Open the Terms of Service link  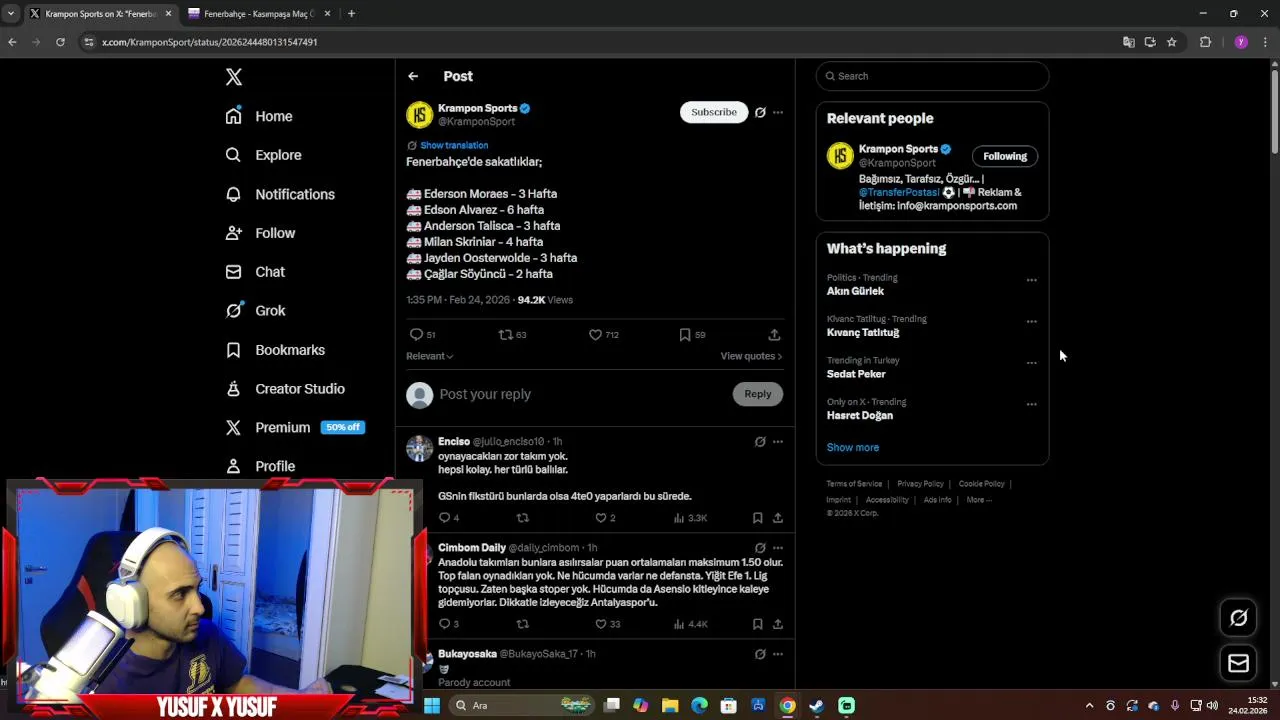pyautogui.click(x=854, y=484)
